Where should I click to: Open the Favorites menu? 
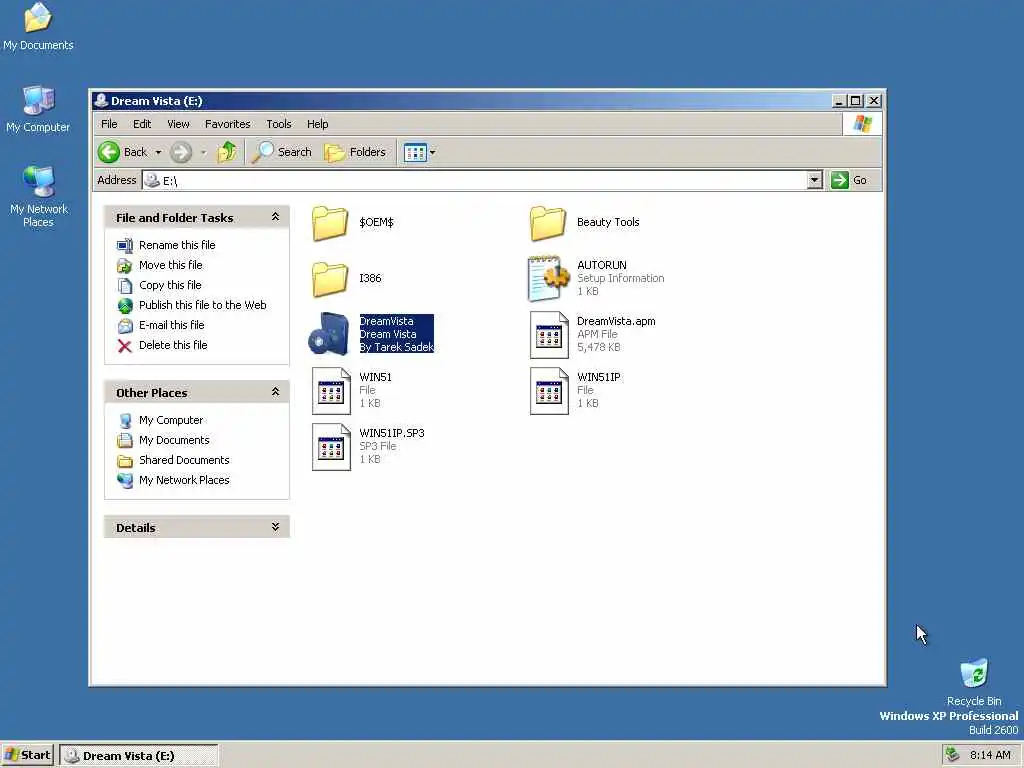[227, 124]
